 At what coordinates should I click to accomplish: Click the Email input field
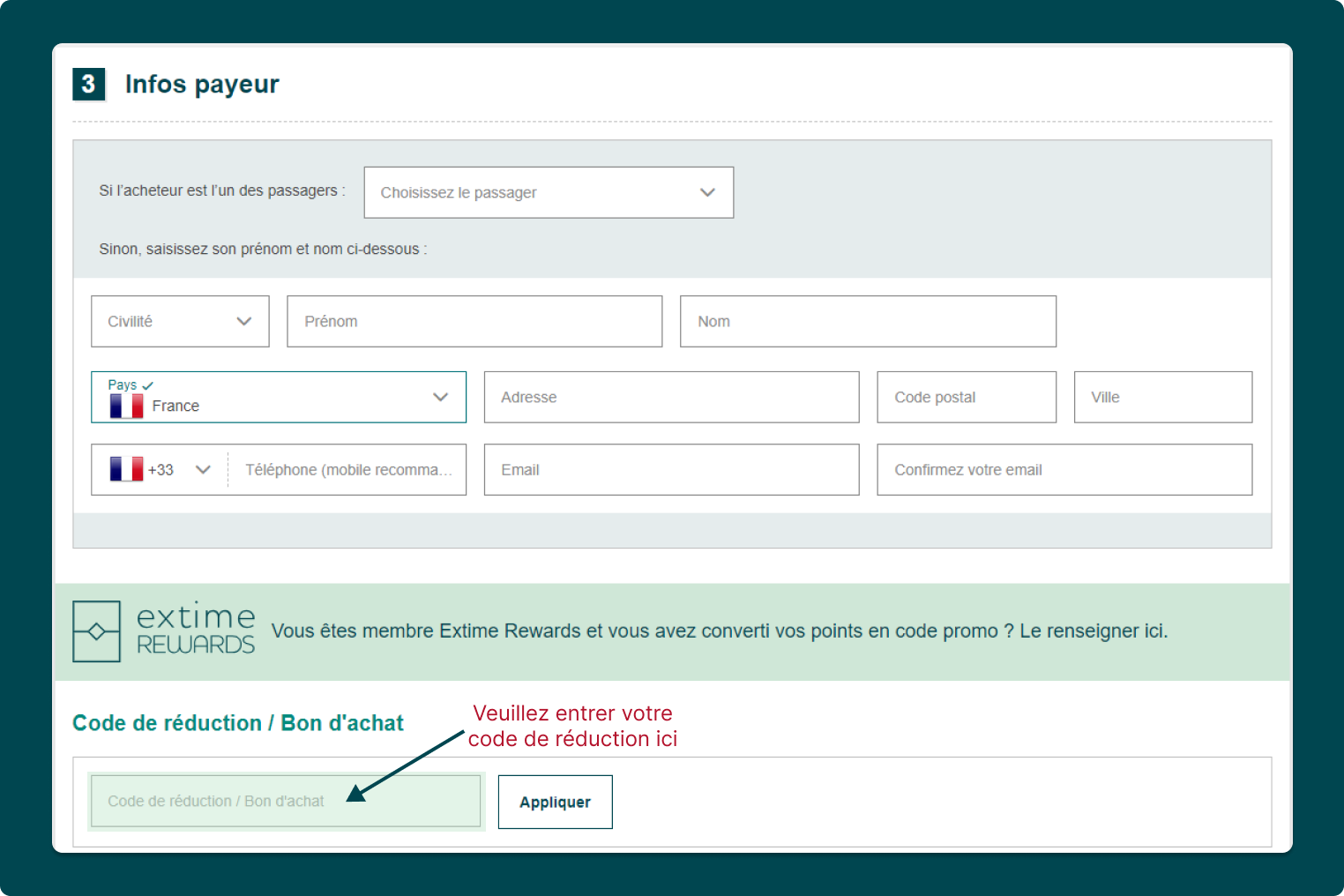click(x=670, y=469)
